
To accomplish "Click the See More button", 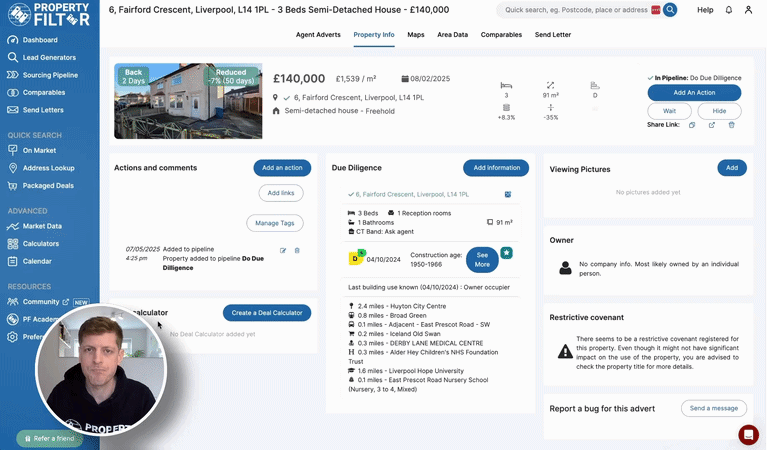I will 482,260.
